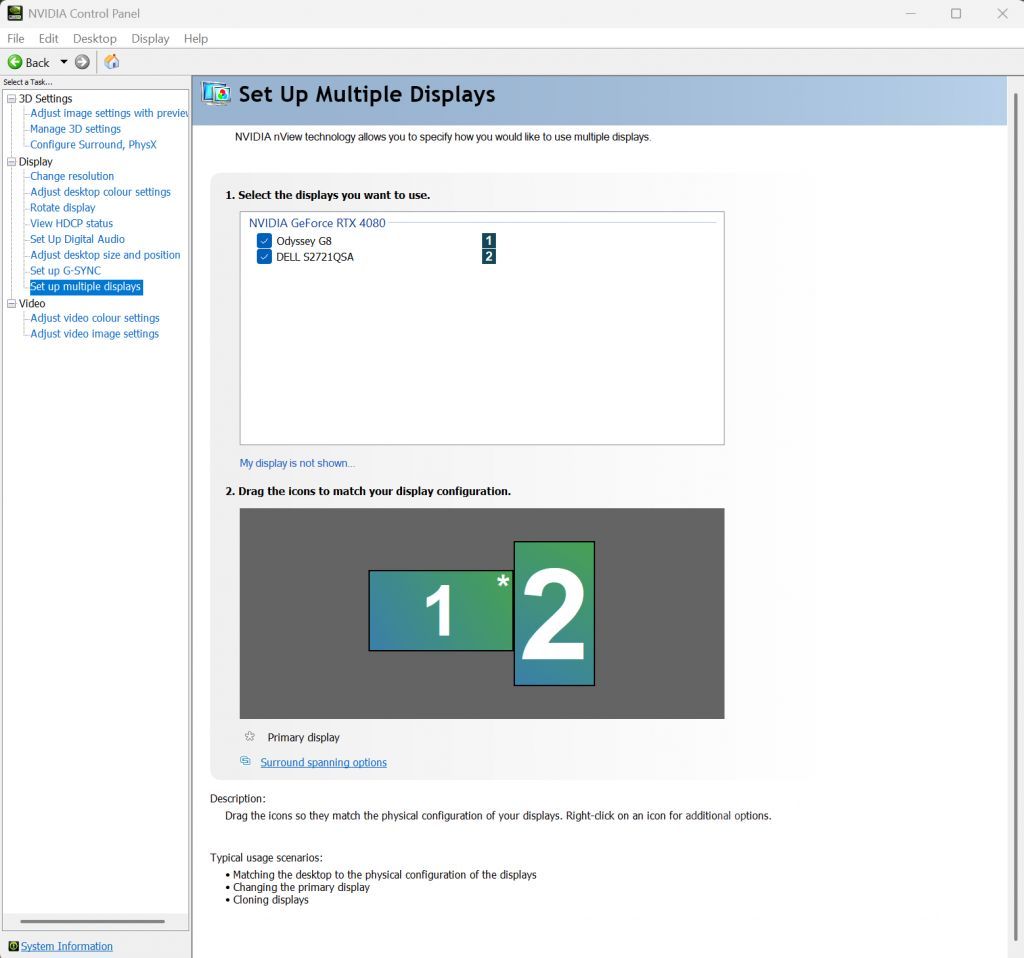Click the NVIDIA logo in title bar
This screenshot has width=1024, height=958.
point(15,13)
